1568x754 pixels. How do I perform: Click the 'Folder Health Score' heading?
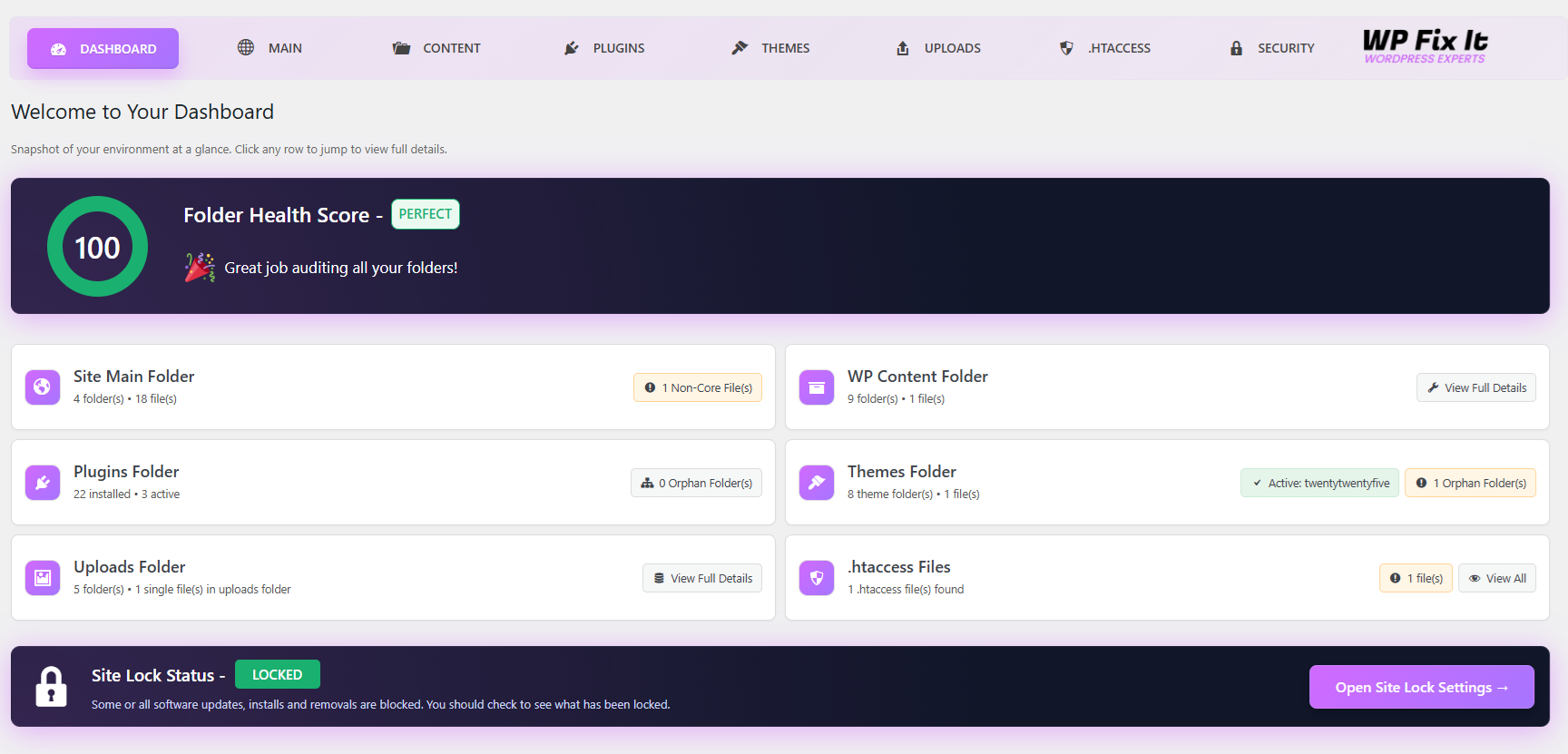(277, 215)
